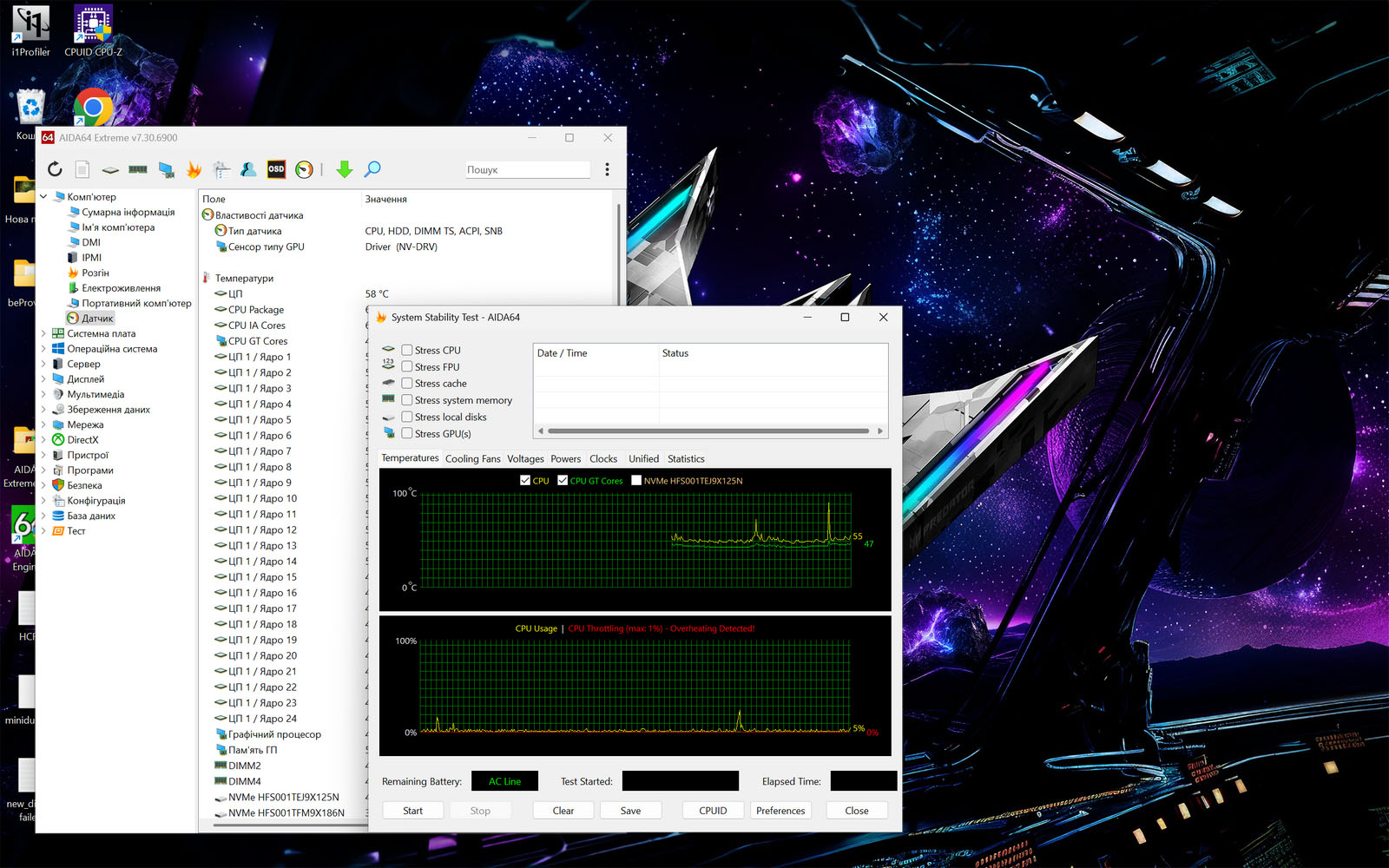
Task: Select Розгін overclock tree item
Action: point(89,273)
